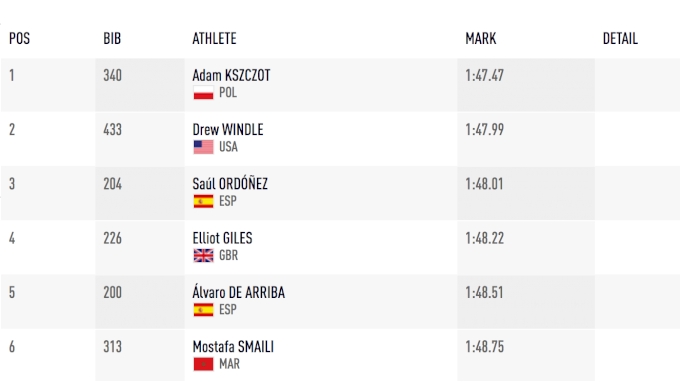This screenshot has height=382, width=680.
Task: Click bib number 433
Action: click(x=112, y=130)
